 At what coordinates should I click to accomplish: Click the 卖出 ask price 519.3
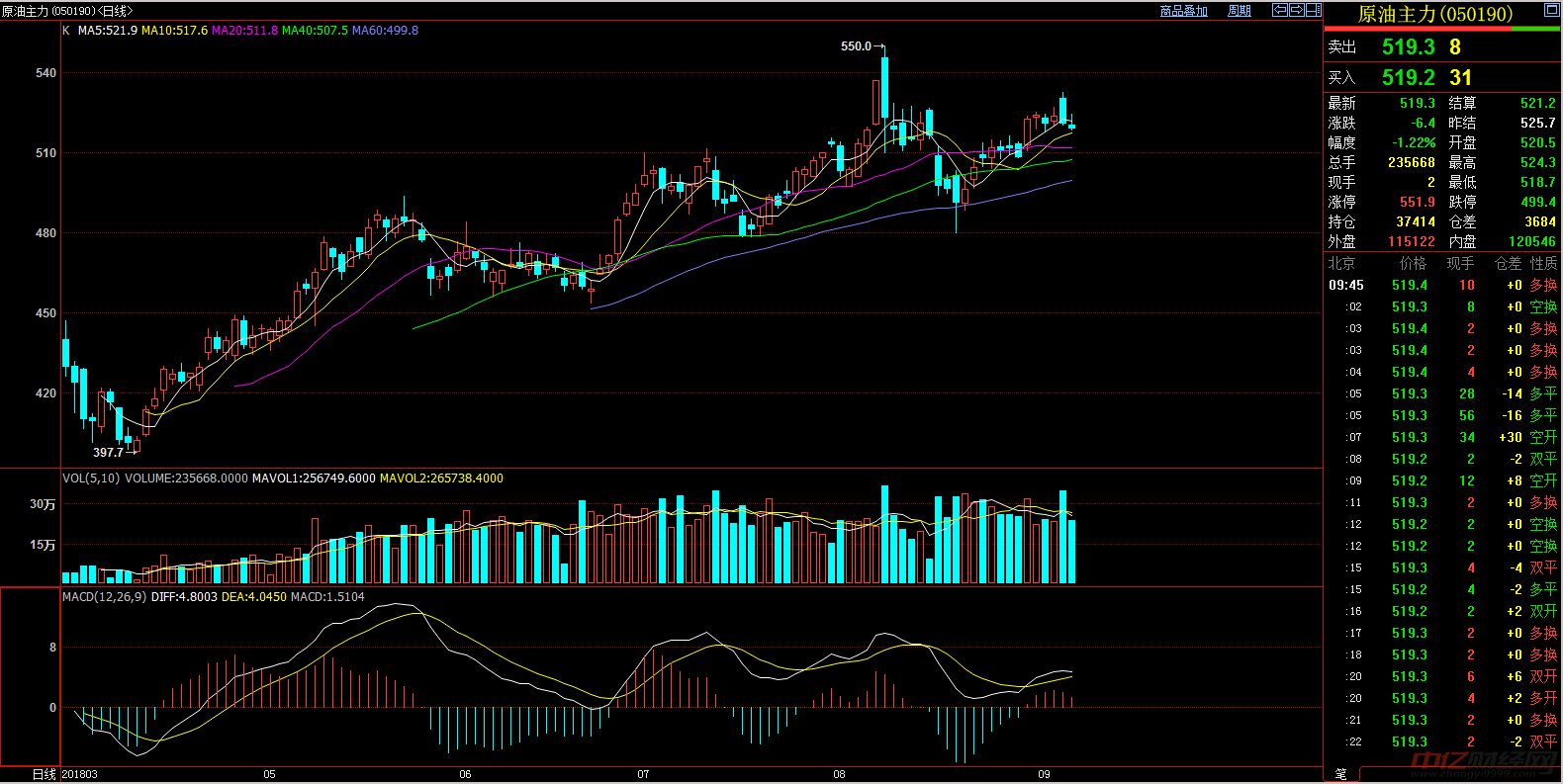click(1408, 46)
